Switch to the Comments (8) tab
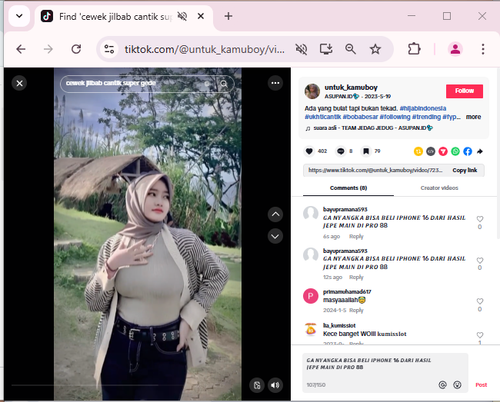 click(348, 188)
